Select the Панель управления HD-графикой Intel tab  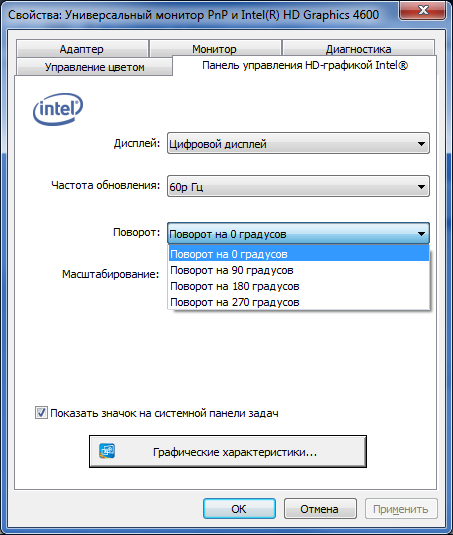point(305,65)
